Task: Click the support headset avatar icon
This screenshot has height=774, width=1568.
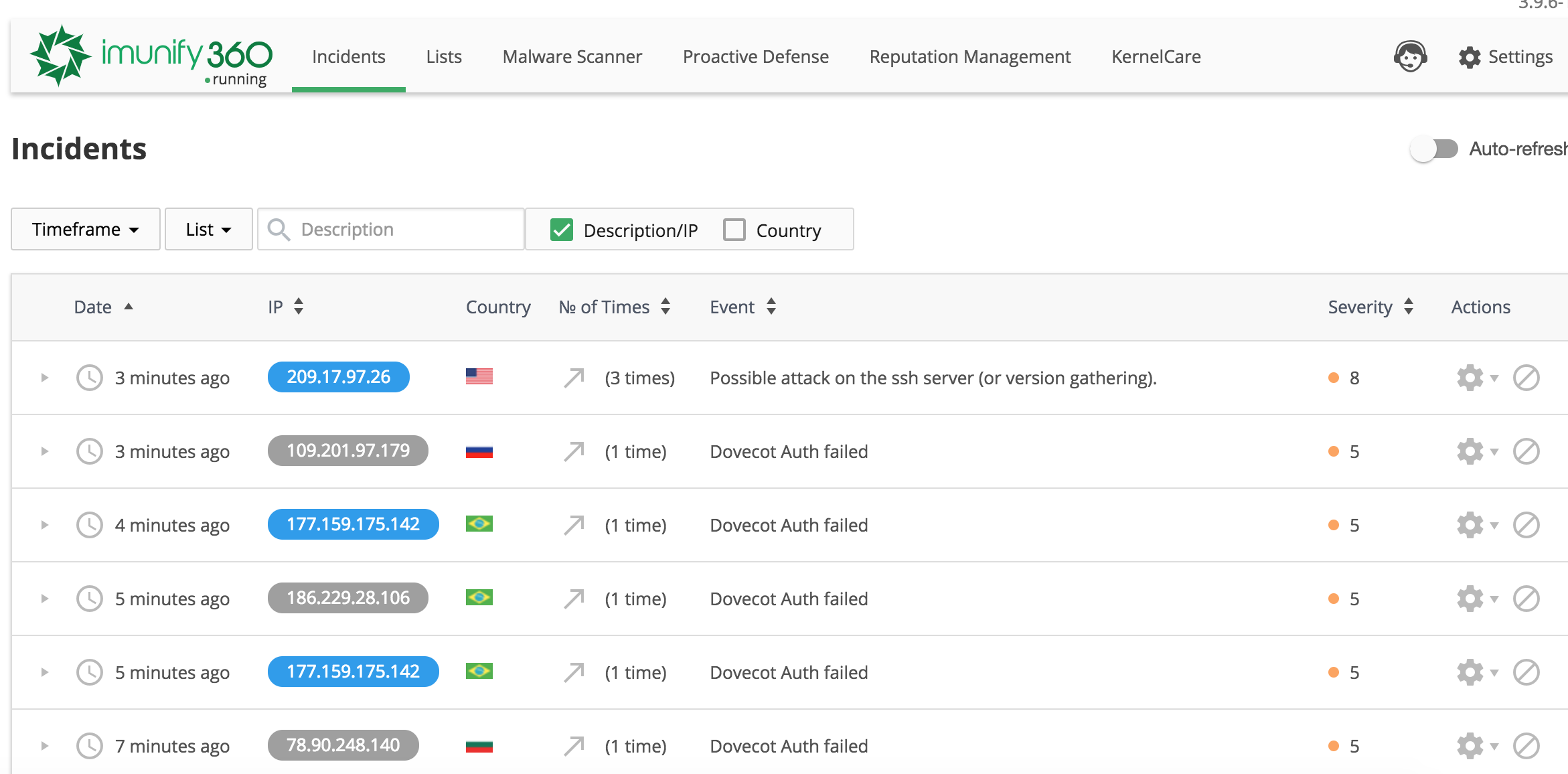Action: pos(1410,57)
